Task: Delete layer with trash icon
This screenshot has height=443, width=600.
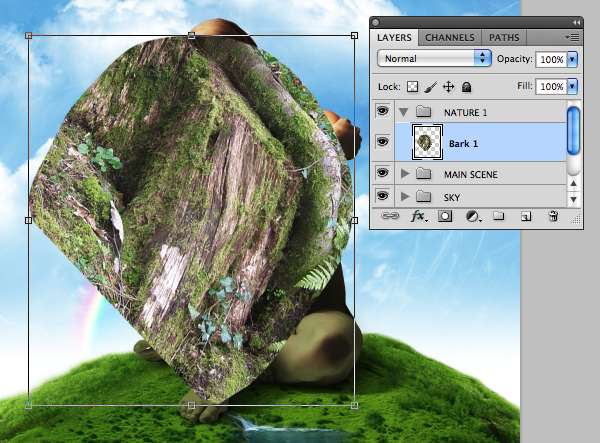Action: [553, 216]
